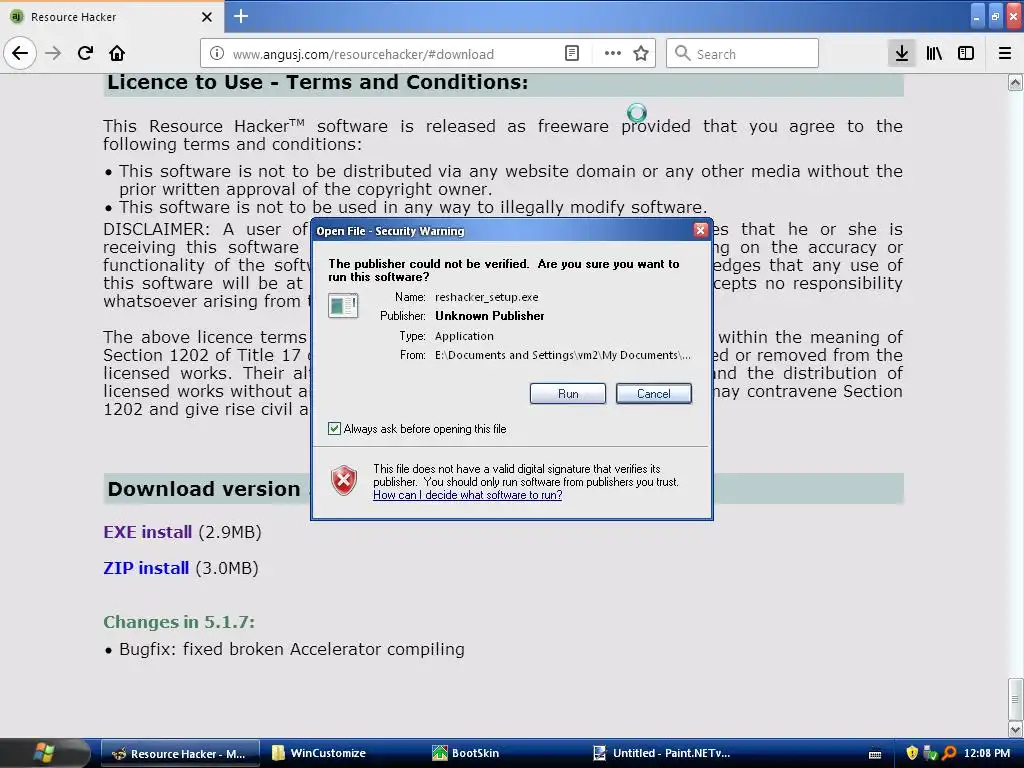Click the keyboard tray icon
Viewport: 1024px width, 768px height.
875,754
